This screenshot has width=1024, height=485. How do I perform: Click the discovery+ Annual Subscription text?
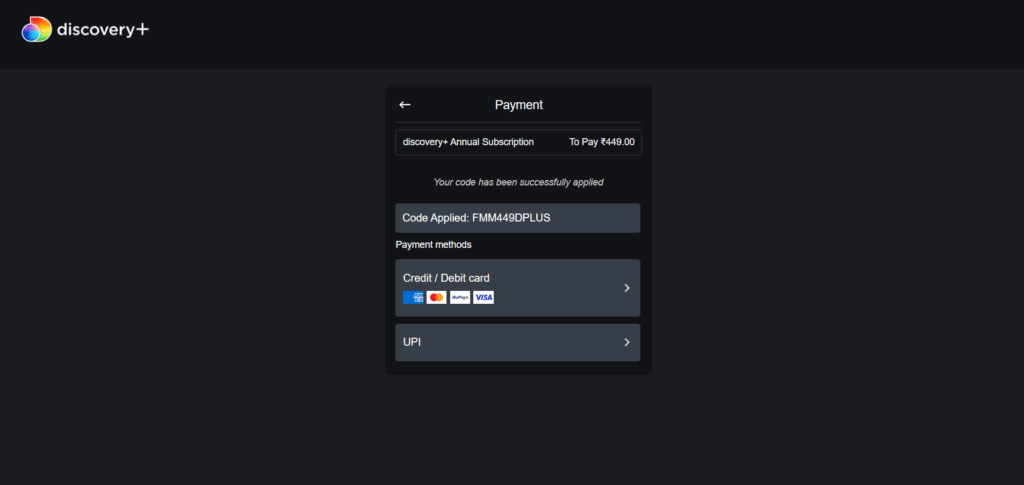(x=468, y=142)
